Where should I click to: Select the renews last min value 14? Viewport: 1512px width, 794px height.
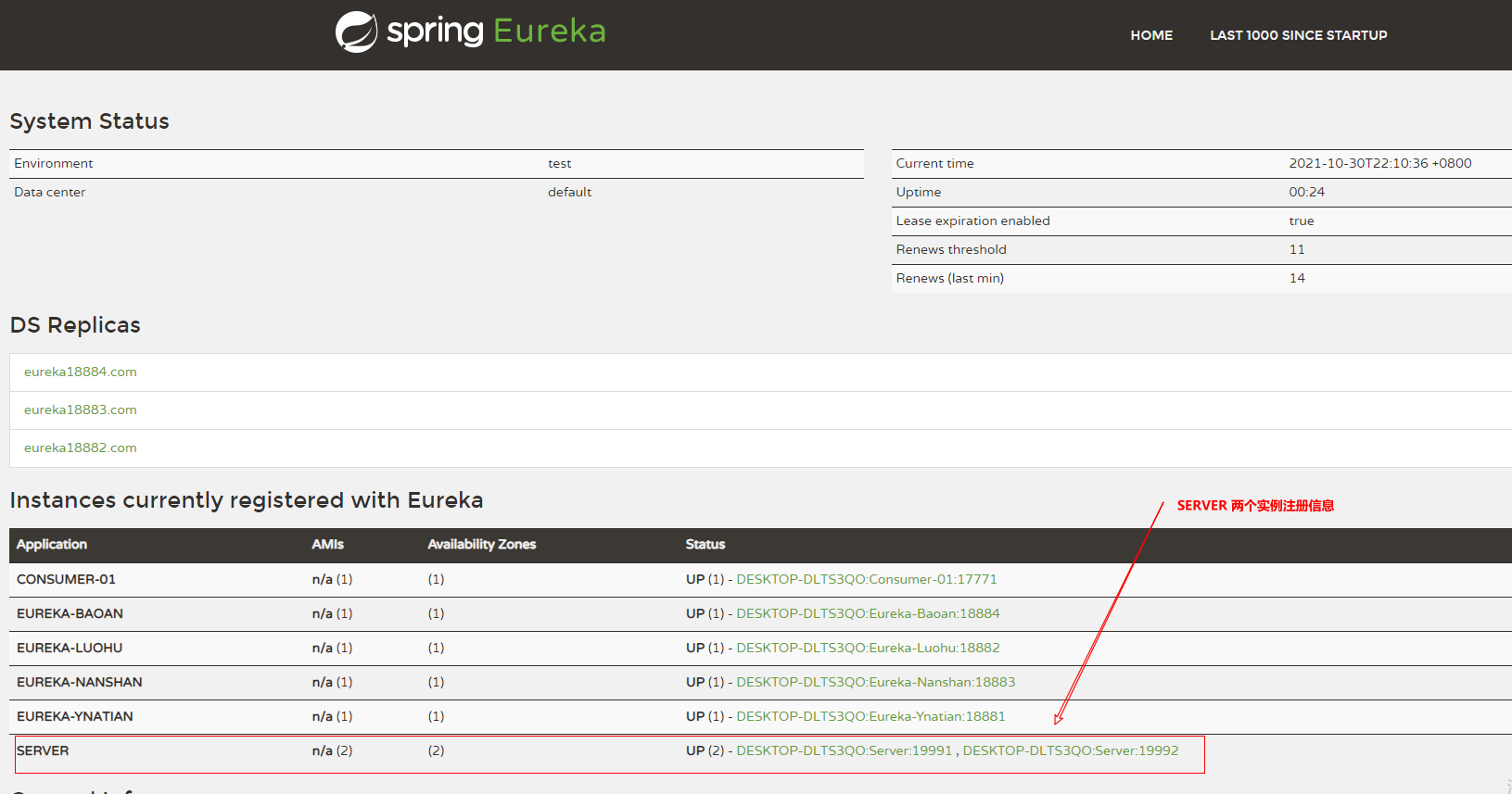(x=1297, y=278)
